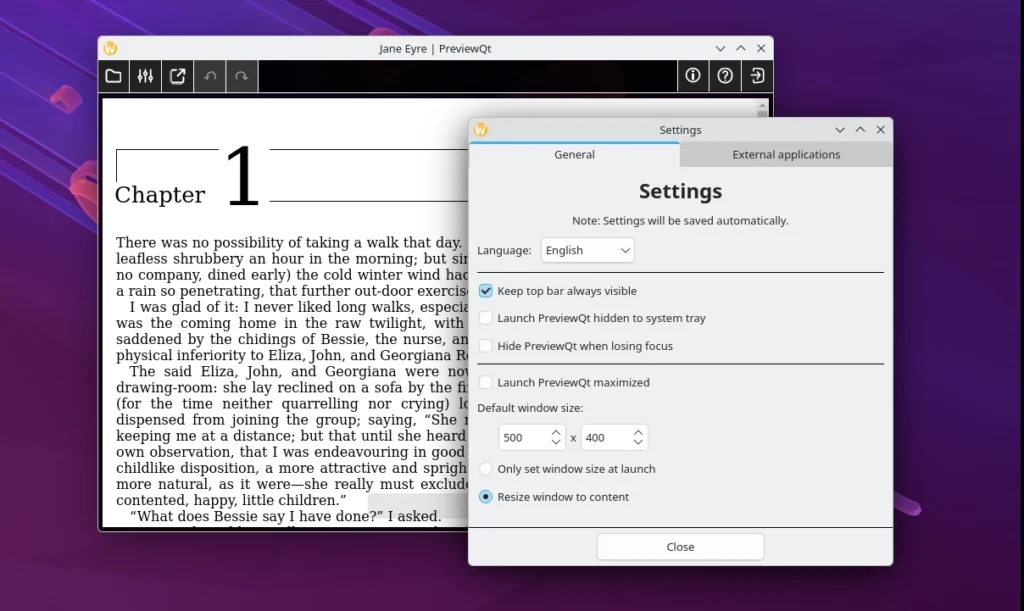Screen dimensions: 1024x611
Task: Open image in external application
Action: click(x=177, y=75)
